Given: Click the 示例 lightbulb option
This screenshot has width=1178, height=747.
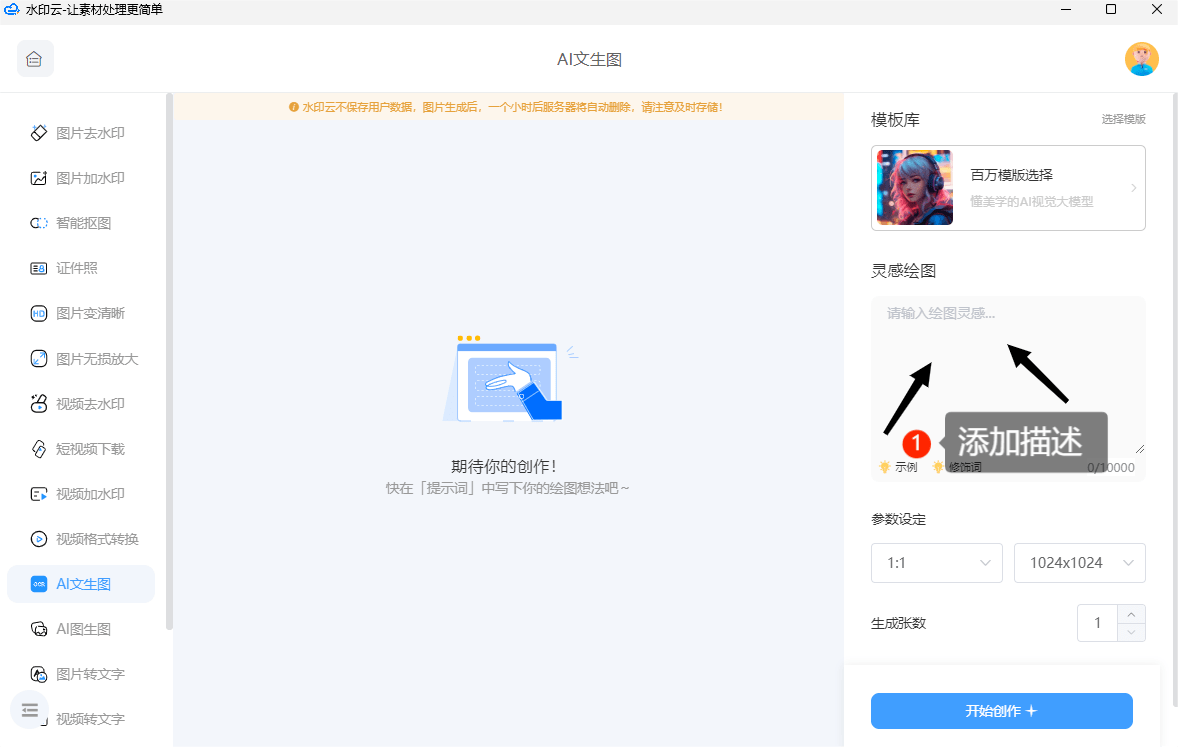Looking at the screenshot, I should pos(897,467).
